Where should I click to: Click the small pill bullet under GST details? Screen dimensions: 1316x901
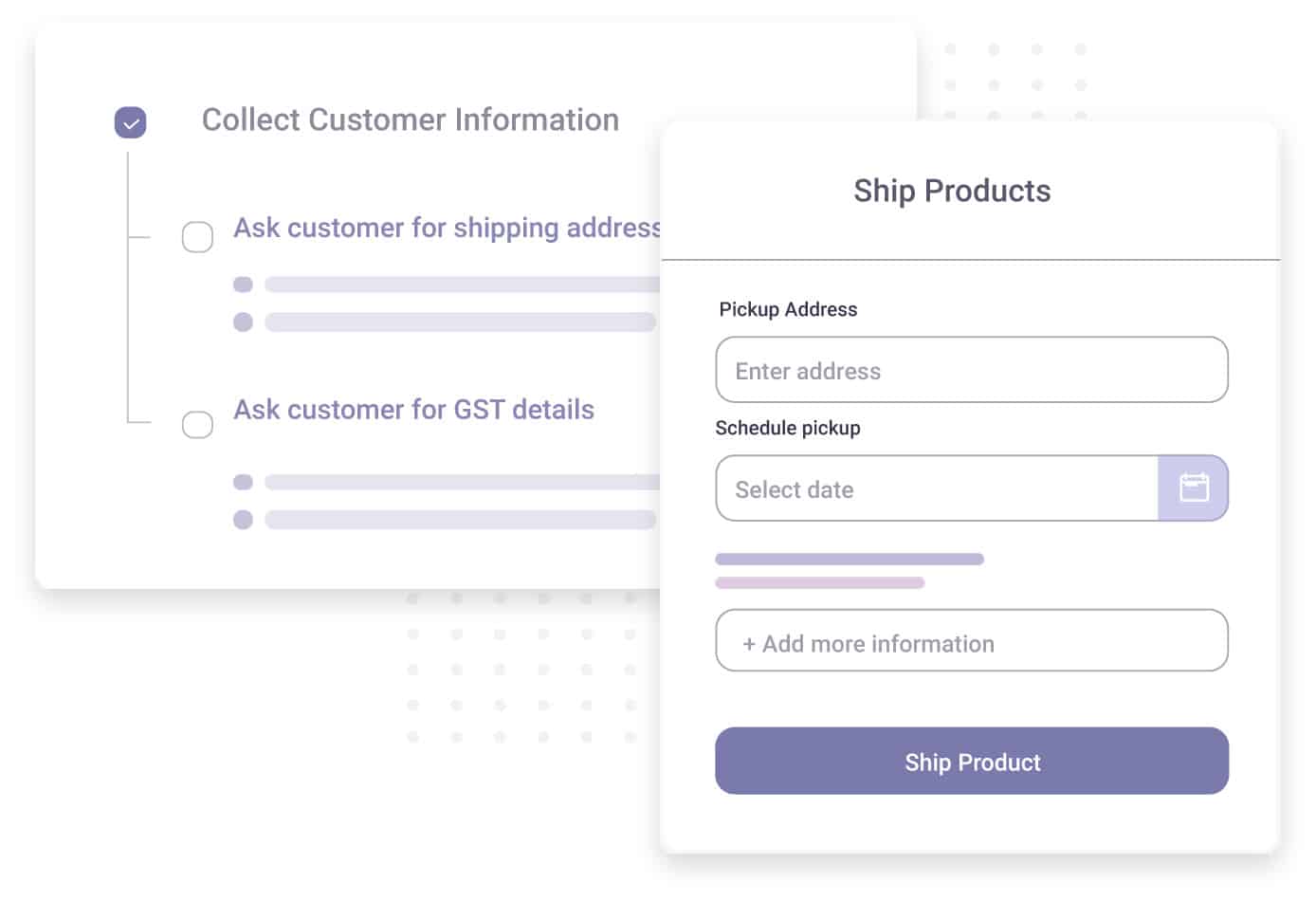(243, 482)
